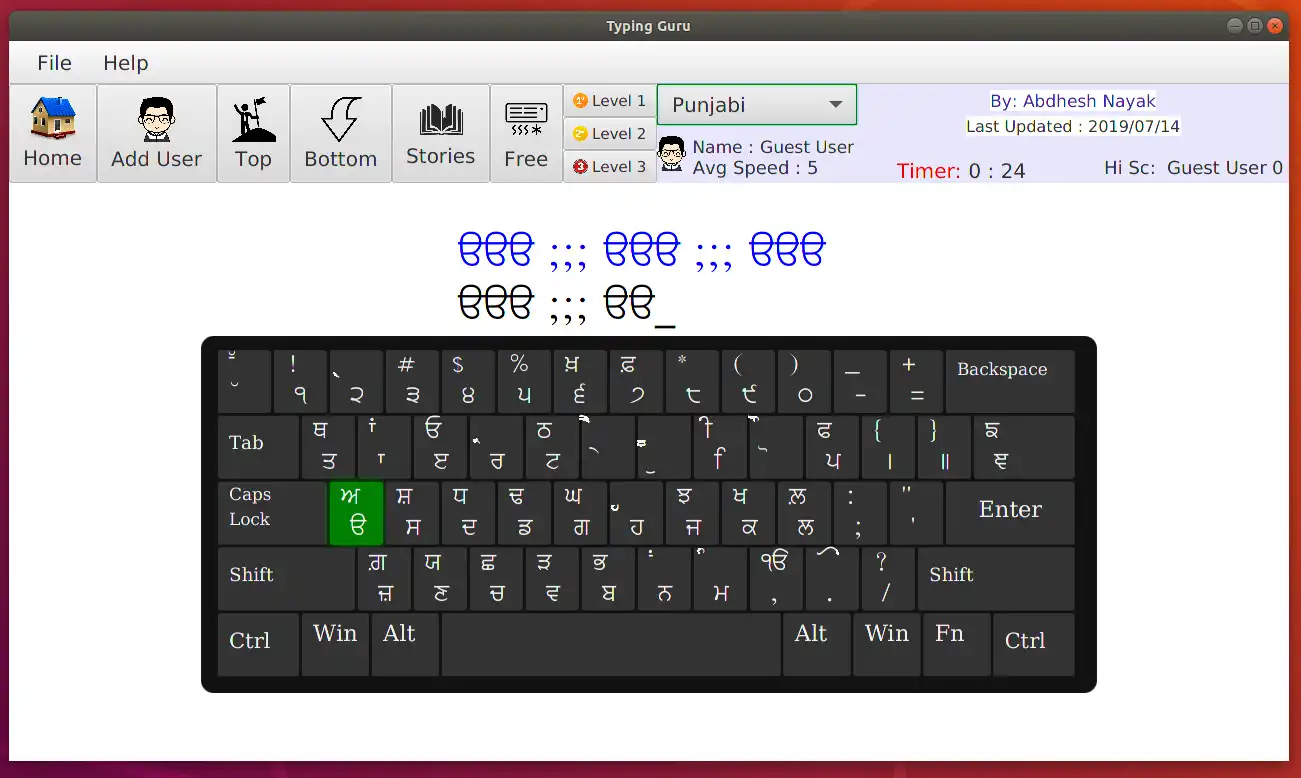Click the right curly brace } key

click(x=944, y=447)
